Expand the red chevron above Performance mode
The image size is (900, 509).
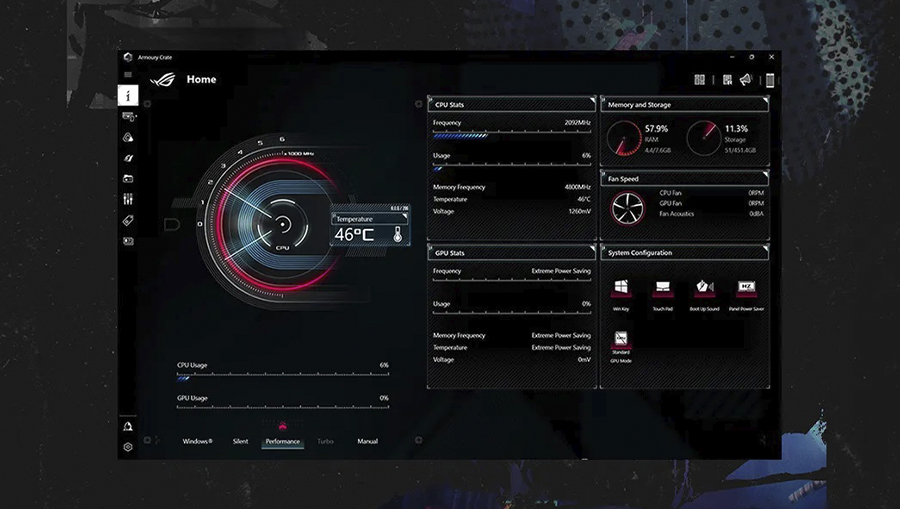[x=282, y=428]
